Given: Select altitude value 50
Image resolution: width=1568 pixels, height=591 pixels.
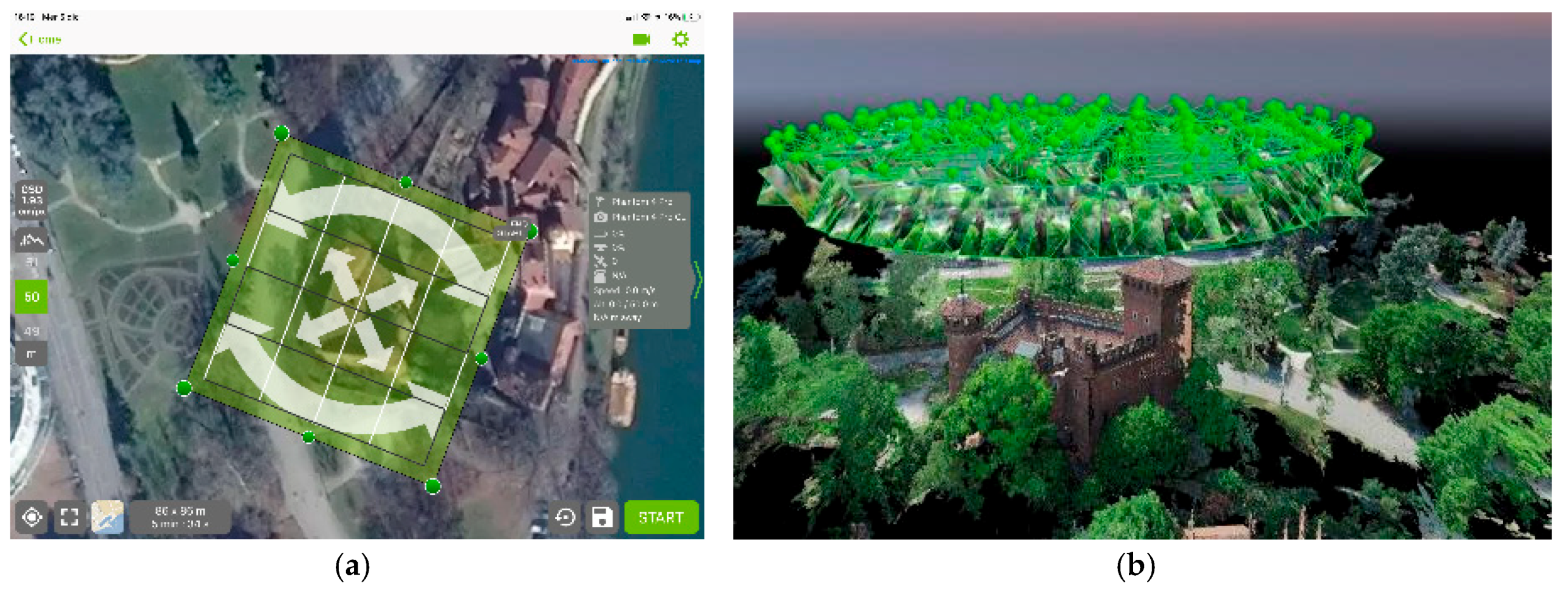Looking at the screenshot, I should click(x=32, y=297).
